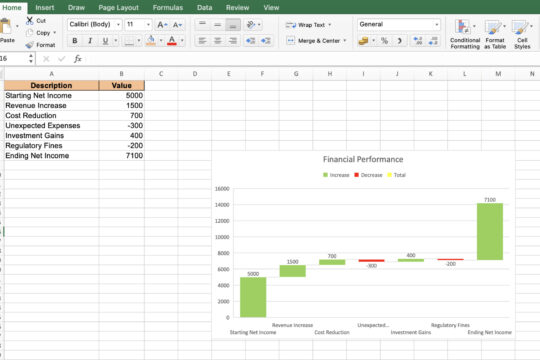Image resolution: width=540 pixels, height=360 pixels.
Task: Decrease font size with small A
Action: (x=177, y=25)
